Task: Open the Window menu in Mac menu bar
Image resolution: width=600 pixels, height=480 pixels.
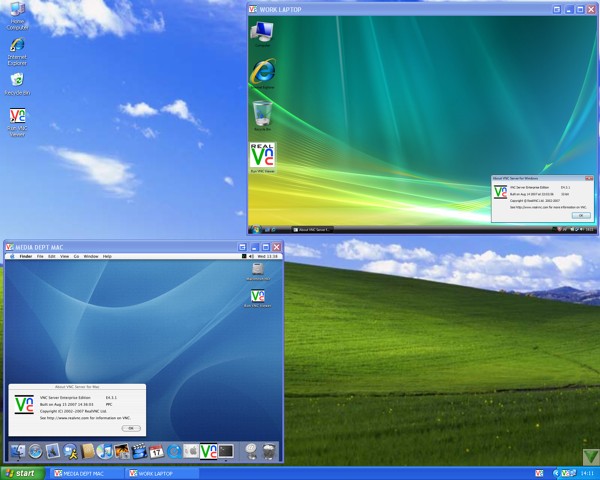Action: pos(90,257)
